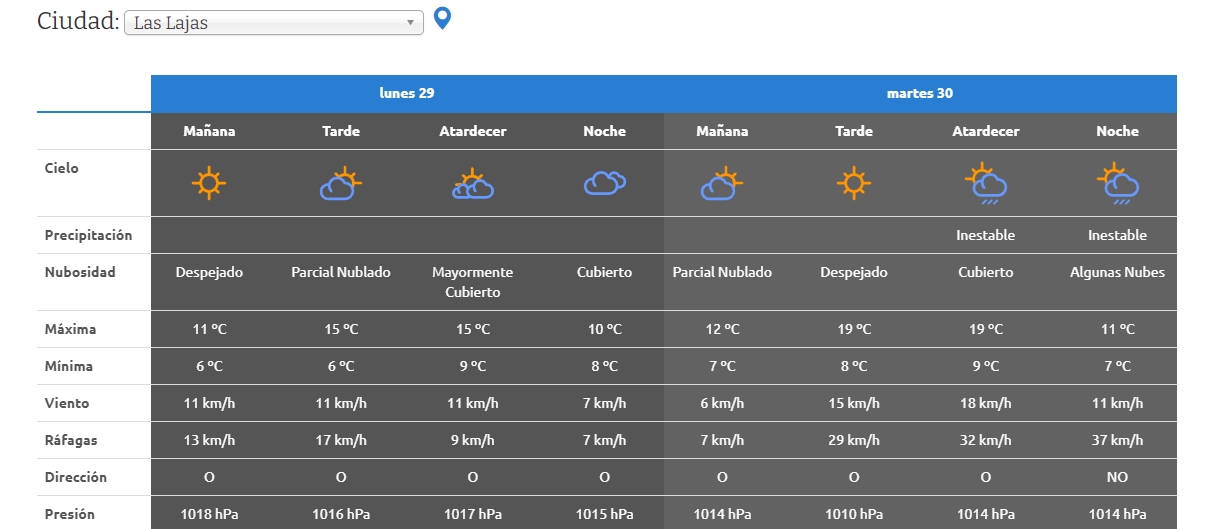Click the 12 °C maximum temperature value
The image size is (1229, 529).
coord(721,329)
